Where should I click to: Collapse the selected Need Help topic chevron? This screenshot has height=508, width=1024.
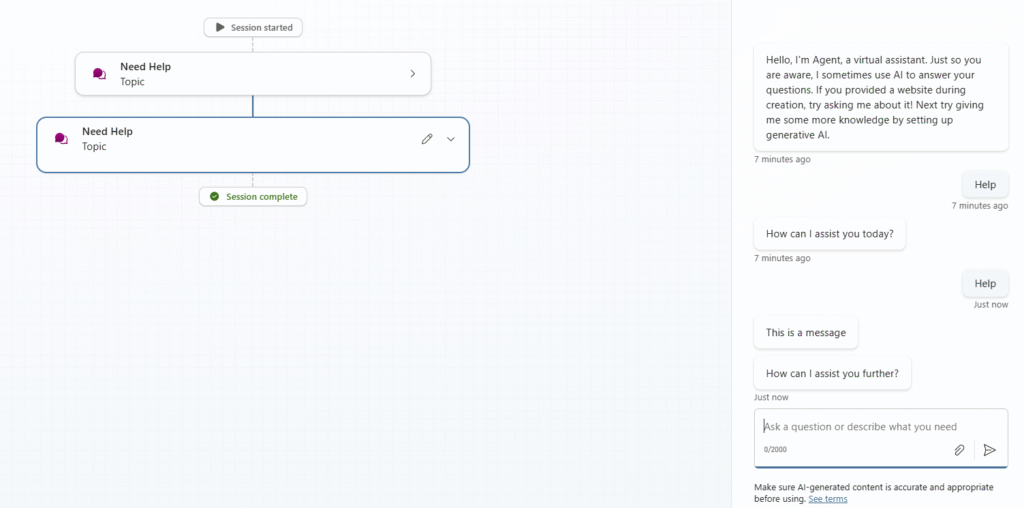[451, 139]
